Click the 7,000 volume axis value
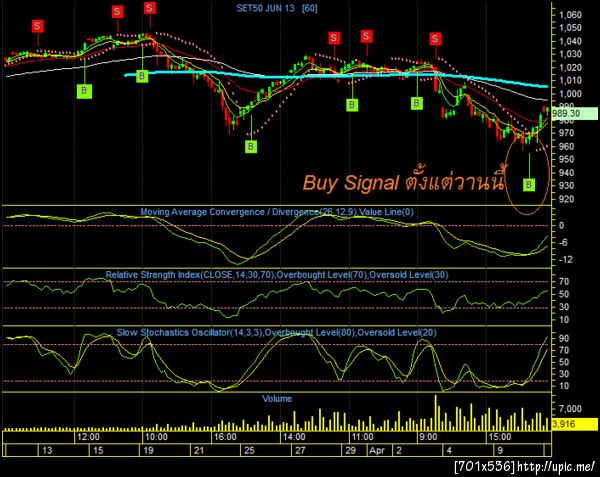 [570, 409]
